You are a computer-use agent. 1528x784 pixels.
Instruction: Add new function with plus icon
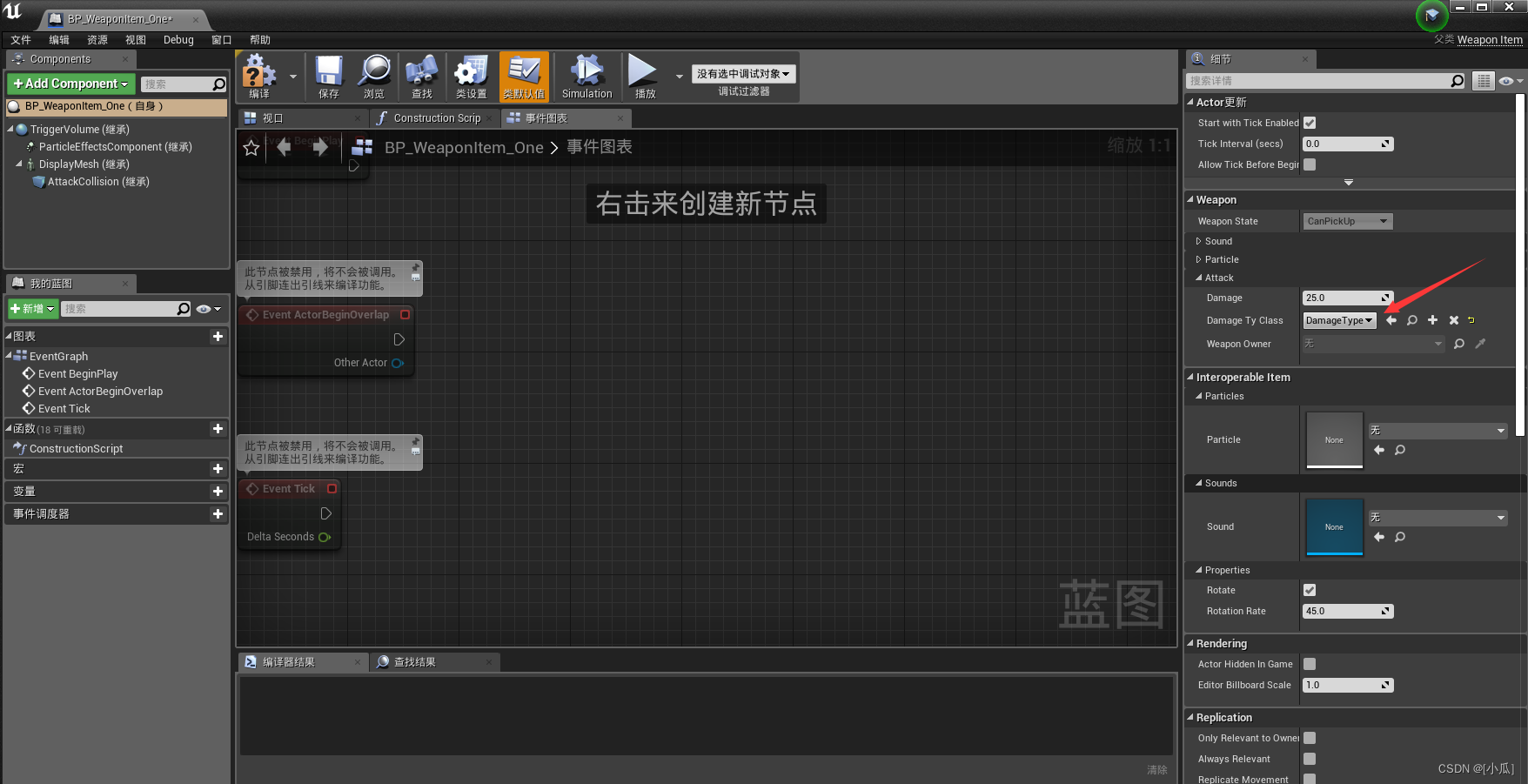[x=218, y=428]
